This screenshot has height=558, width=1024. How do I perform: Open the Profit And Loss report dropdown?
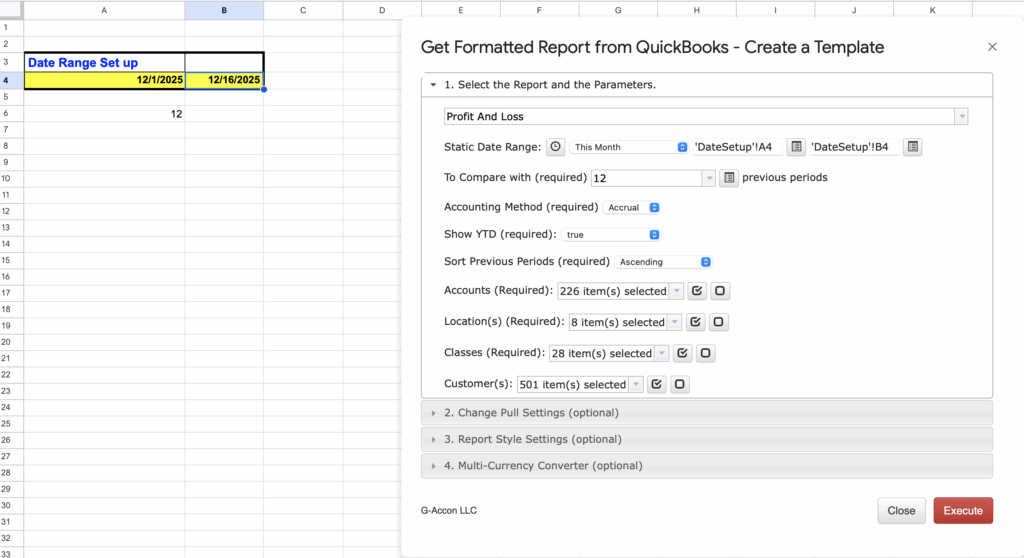706,117
